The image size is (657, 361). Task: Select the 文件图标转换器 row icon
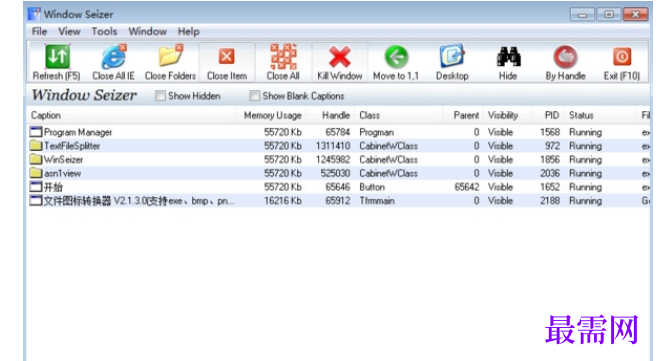point(36,201)
